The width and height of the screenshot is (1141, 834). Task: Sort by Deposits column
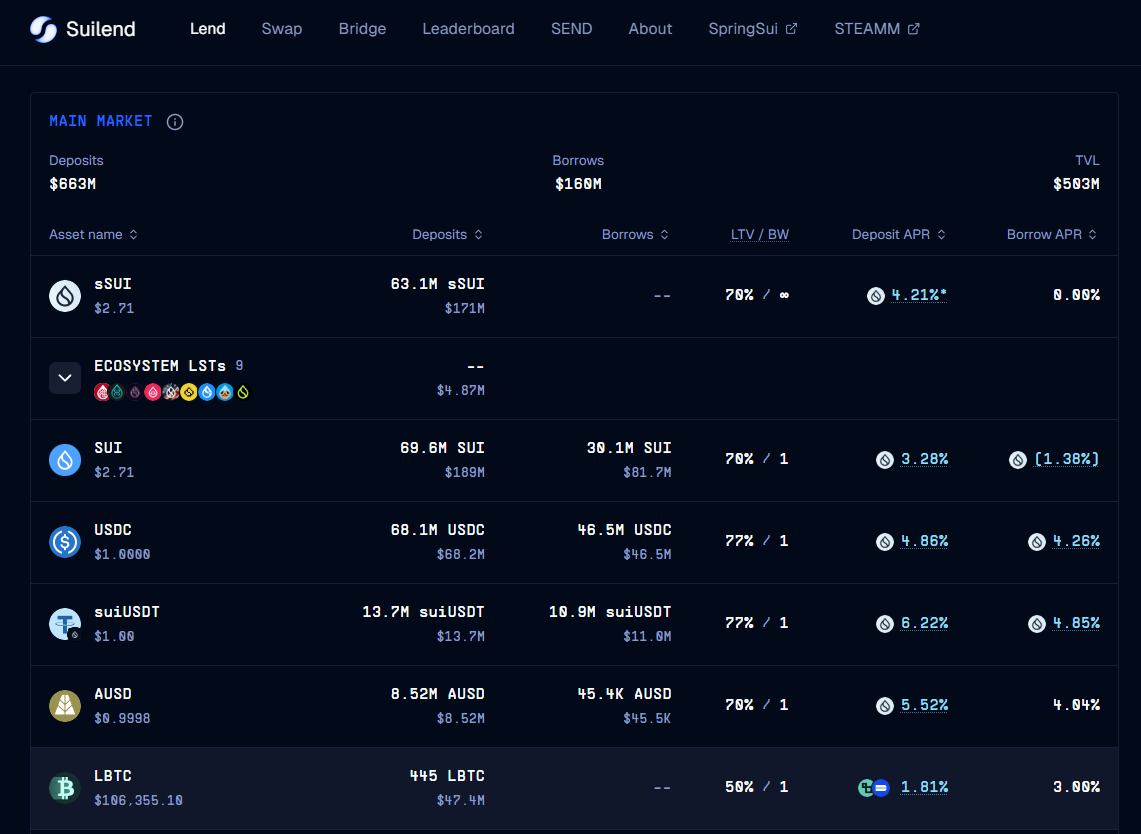tap(448, 234)
